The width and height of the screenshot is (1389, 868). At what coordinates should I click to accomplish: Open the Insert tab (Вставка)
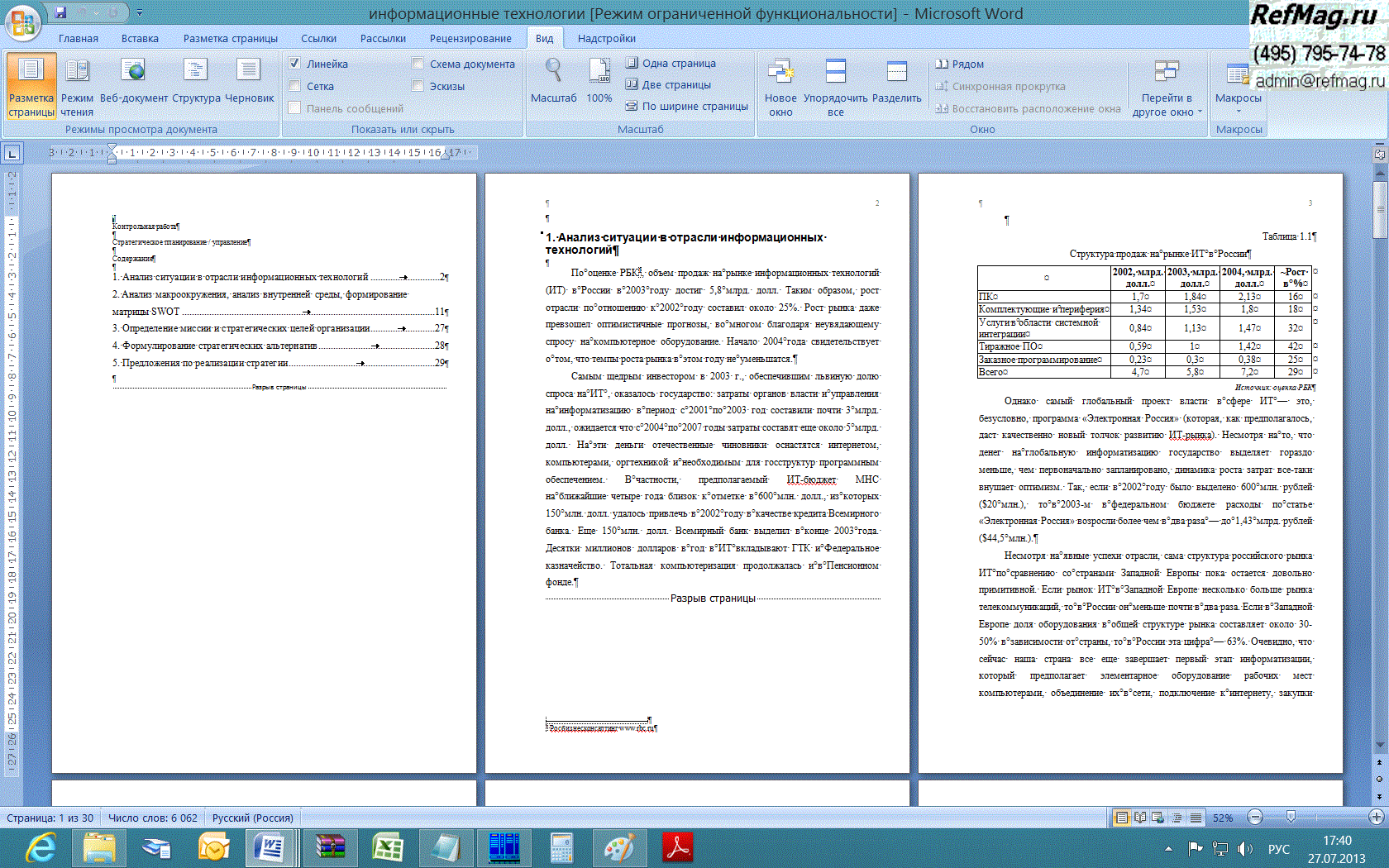tap(140, 38)
